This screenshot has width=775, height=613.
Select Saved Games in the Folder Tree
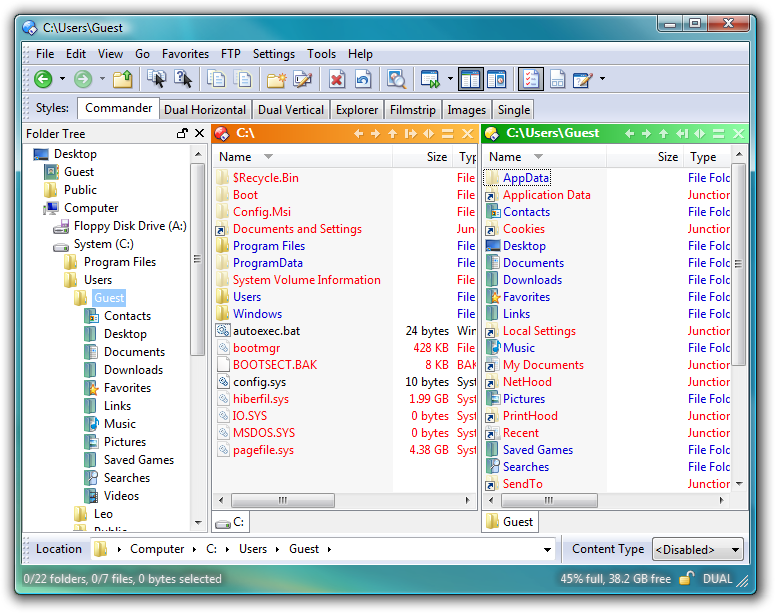(138, 460)
